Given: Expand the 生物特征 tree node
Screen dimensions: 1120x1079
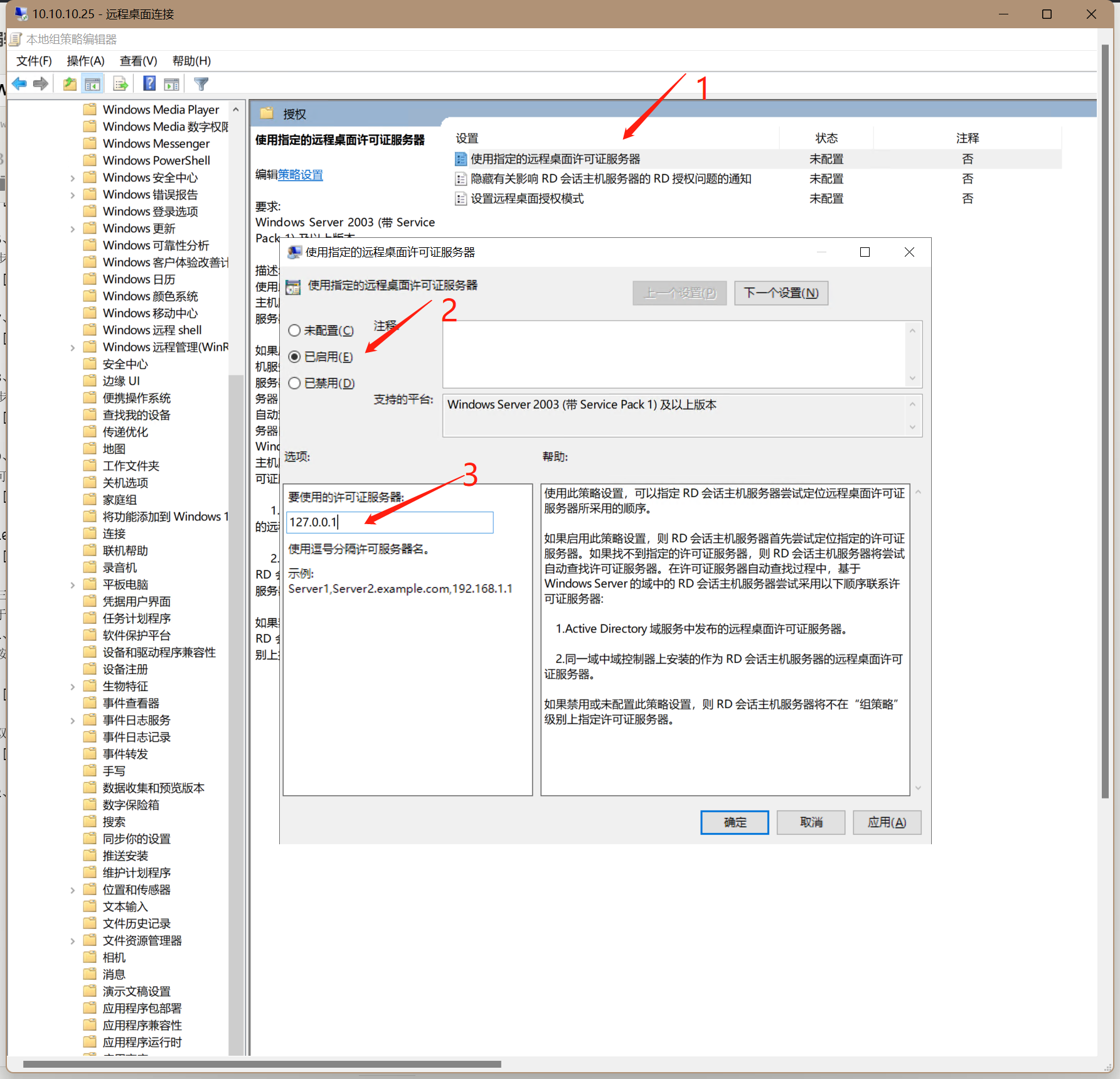Looking at the screenshot, I should [72, 686].
